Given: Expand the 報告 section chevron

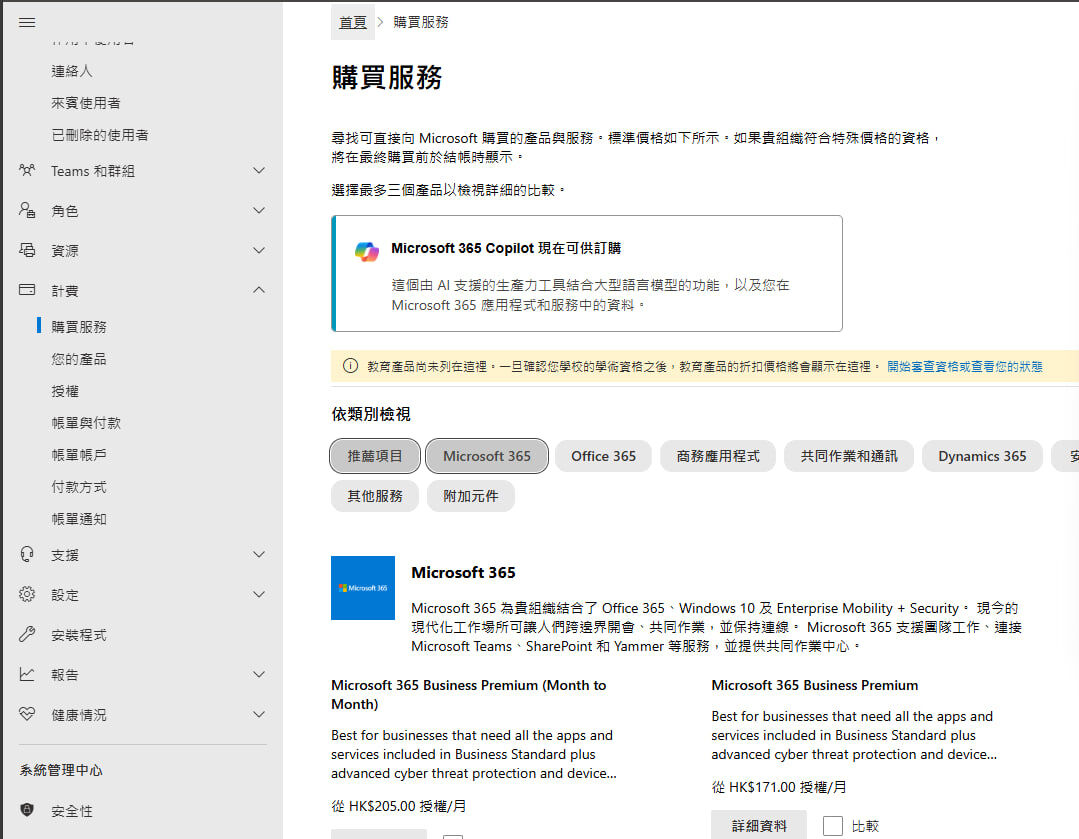Looking at the screenshot, I should (259, 674).
